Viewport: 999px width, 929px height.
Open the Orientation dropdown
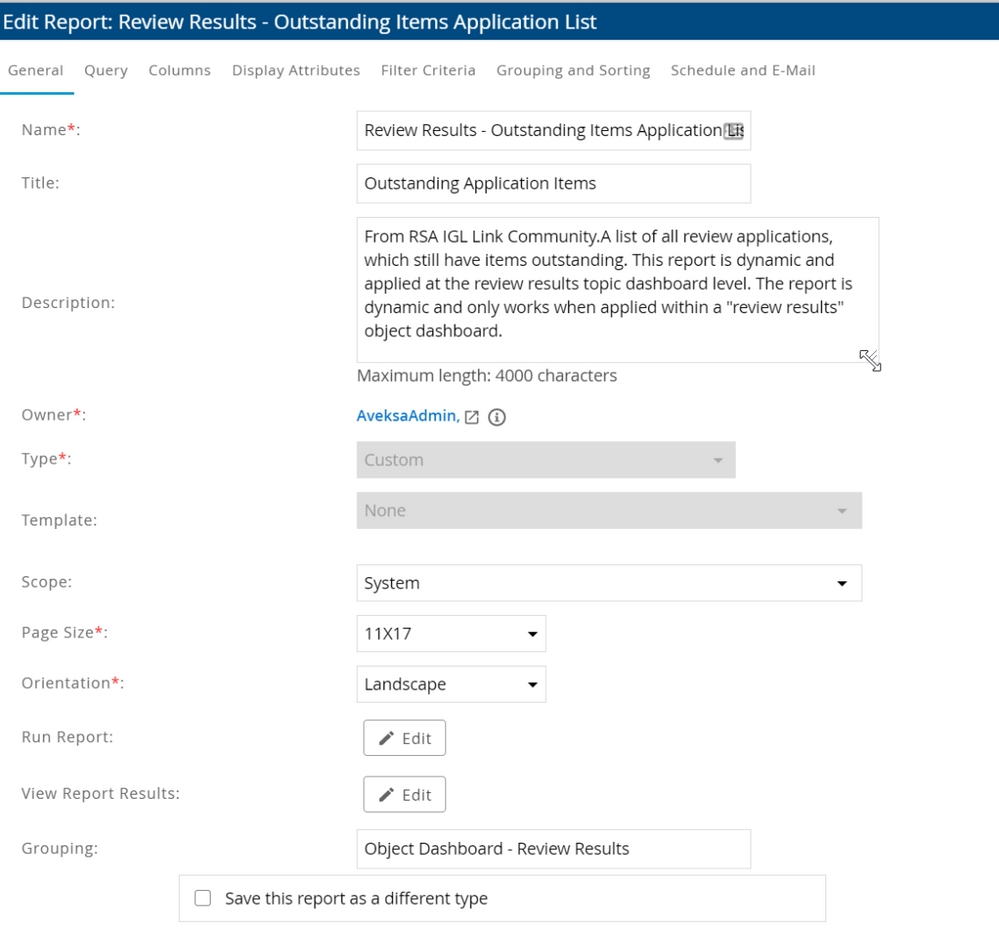pyautogui.click(x=451, y=685)
